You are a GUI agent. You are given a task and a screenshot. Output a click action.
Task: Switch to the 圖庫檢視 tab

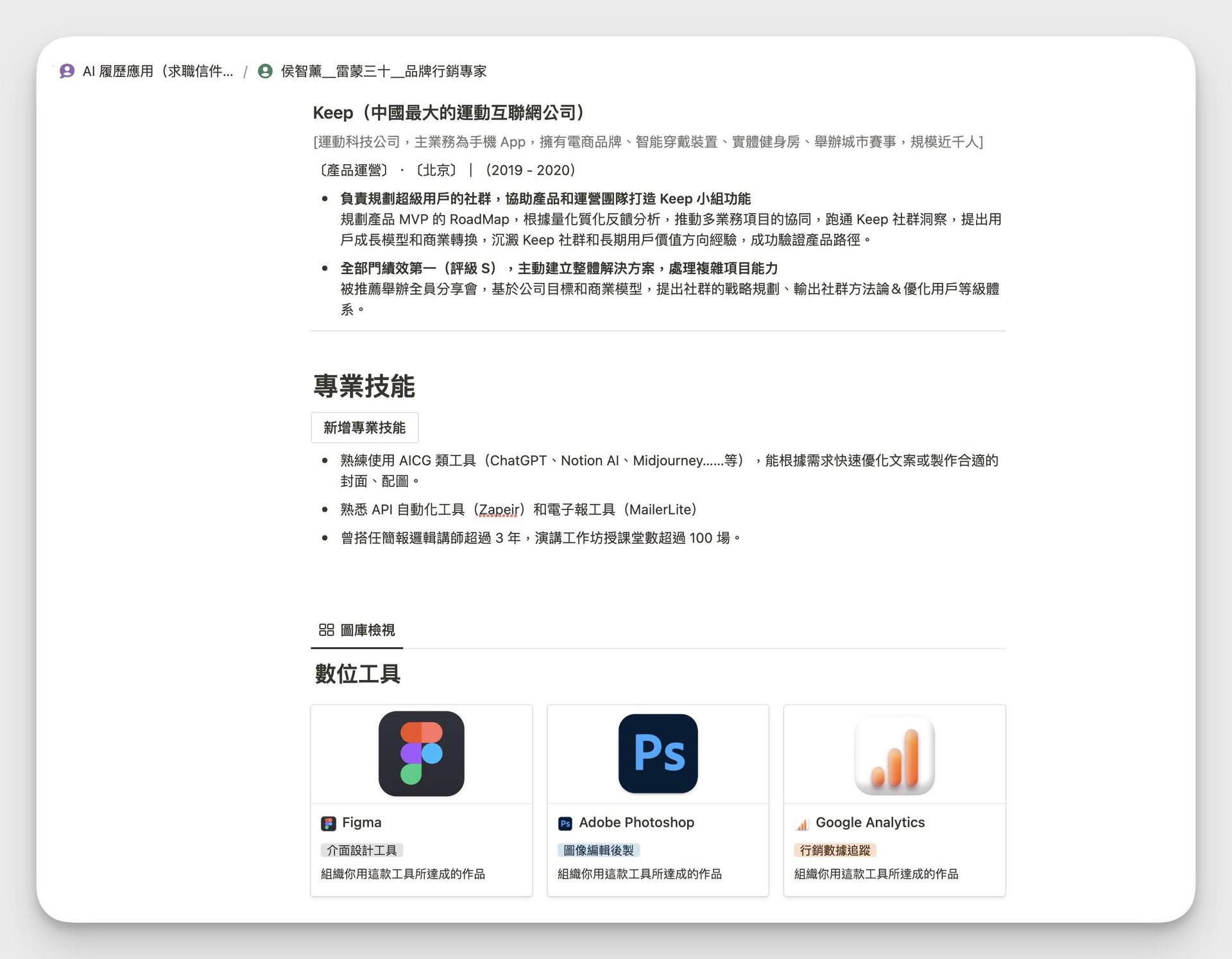point(367,630)
